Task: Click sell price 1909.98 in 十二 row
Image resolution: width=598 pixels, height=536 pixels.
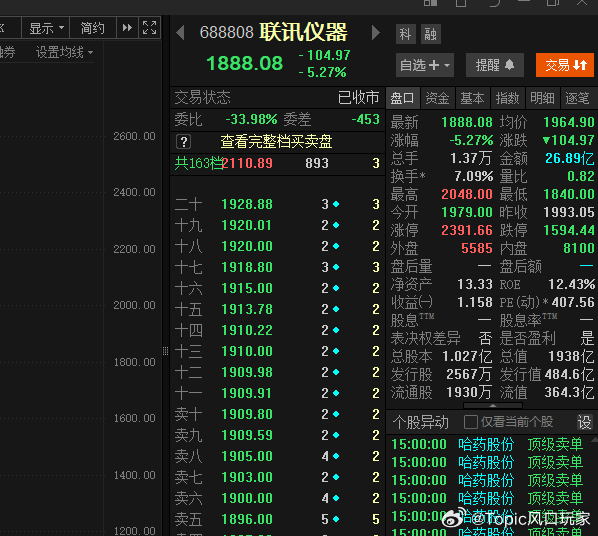Action: click(x=247, y=372)
